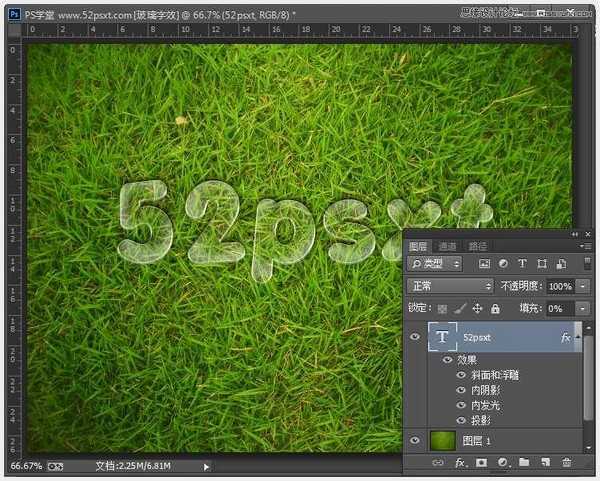Click the create new group folder icon
Image resolution: width=600 pixels, height=481 pixels.
[x=523, y=463]
